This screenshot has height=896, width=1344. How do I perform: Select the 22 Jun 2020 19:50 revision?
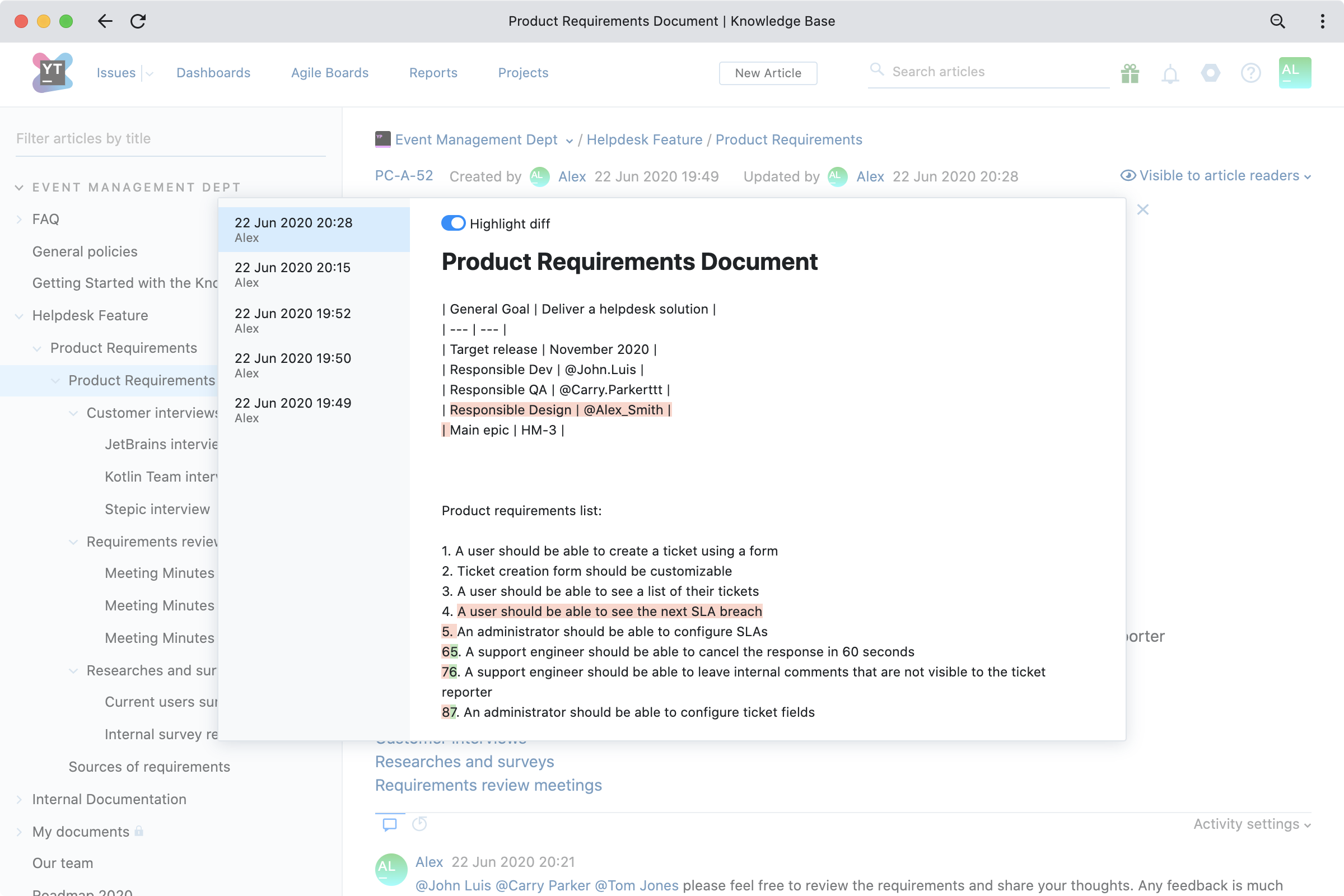point(314,365)
